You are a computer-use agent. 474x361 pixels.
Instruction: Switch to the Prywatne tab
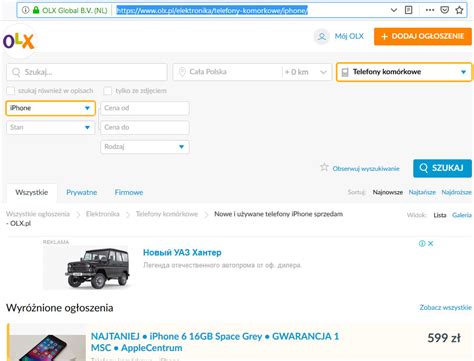[82, 192]
